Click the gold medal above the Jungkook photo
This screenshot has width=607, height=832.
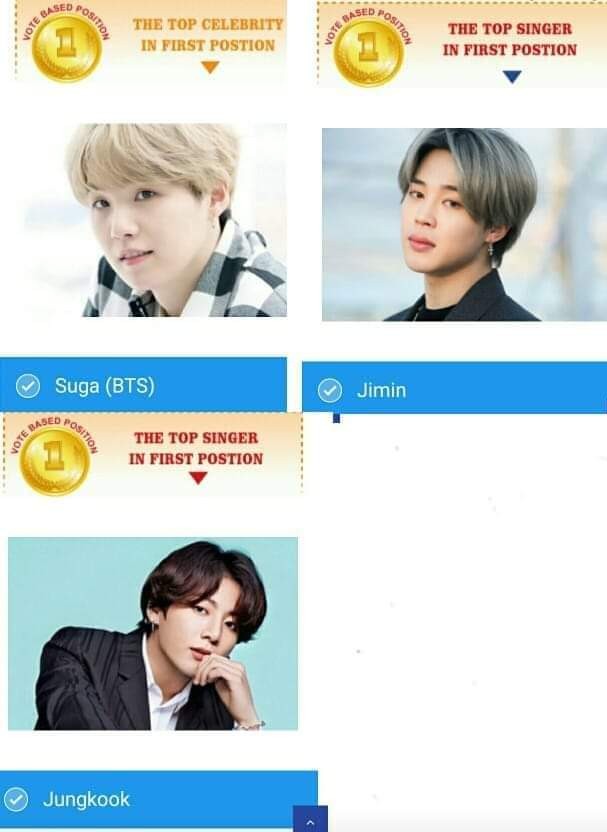(55, 461)
